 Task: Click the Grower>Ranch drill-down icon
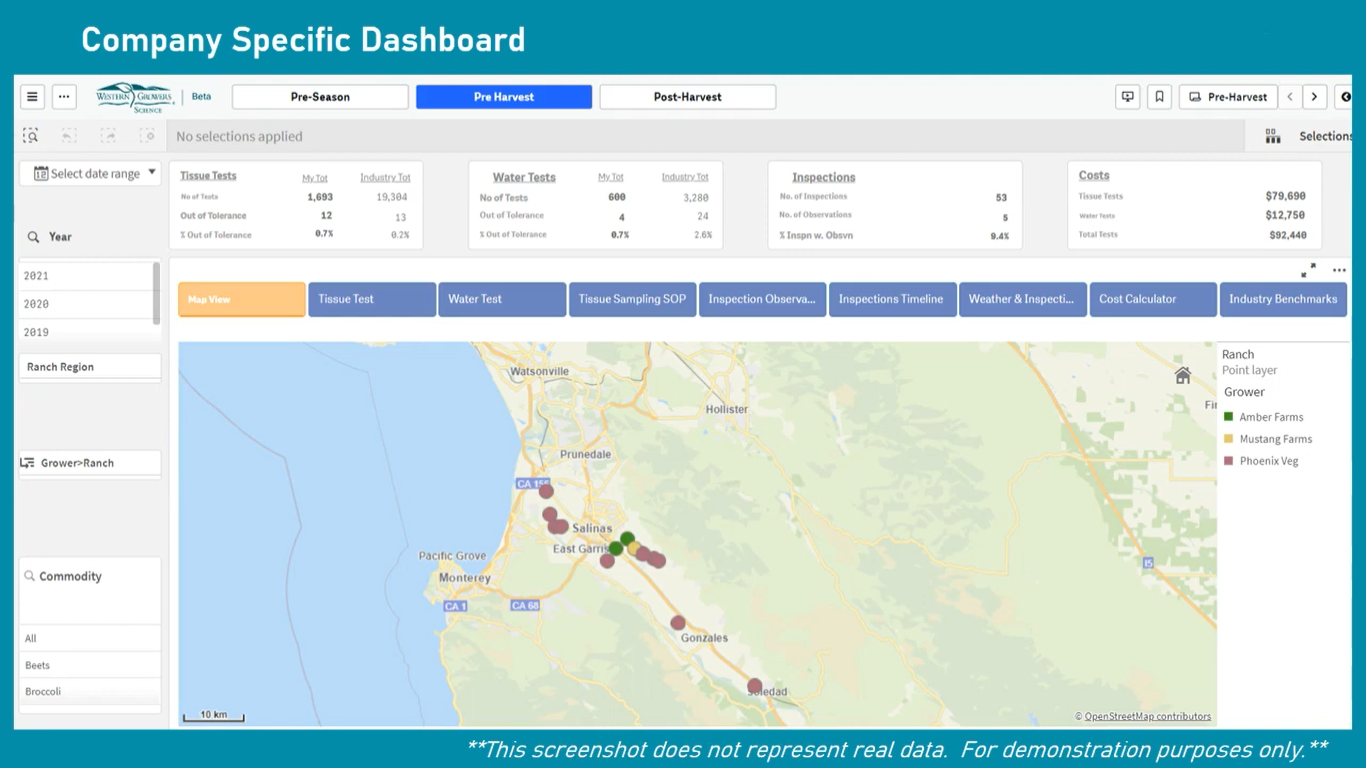click(28, 463)
